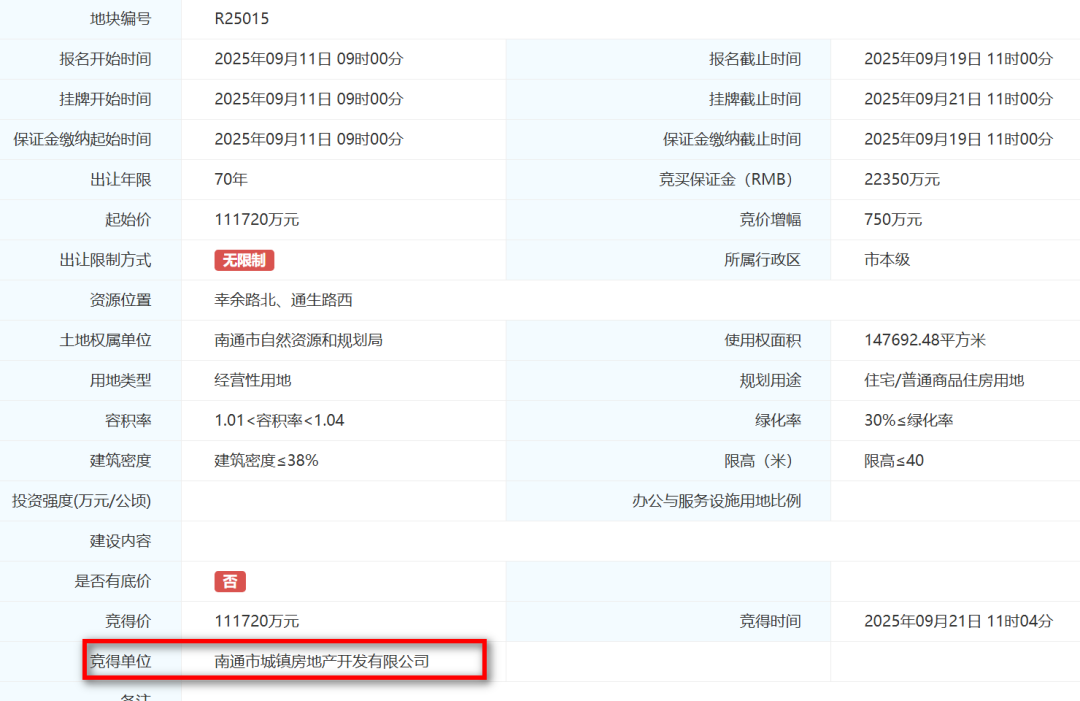Select 南通市自然资源和规划局 land owner text
The width and height of the screenshot is (1080, 701).
298,340
